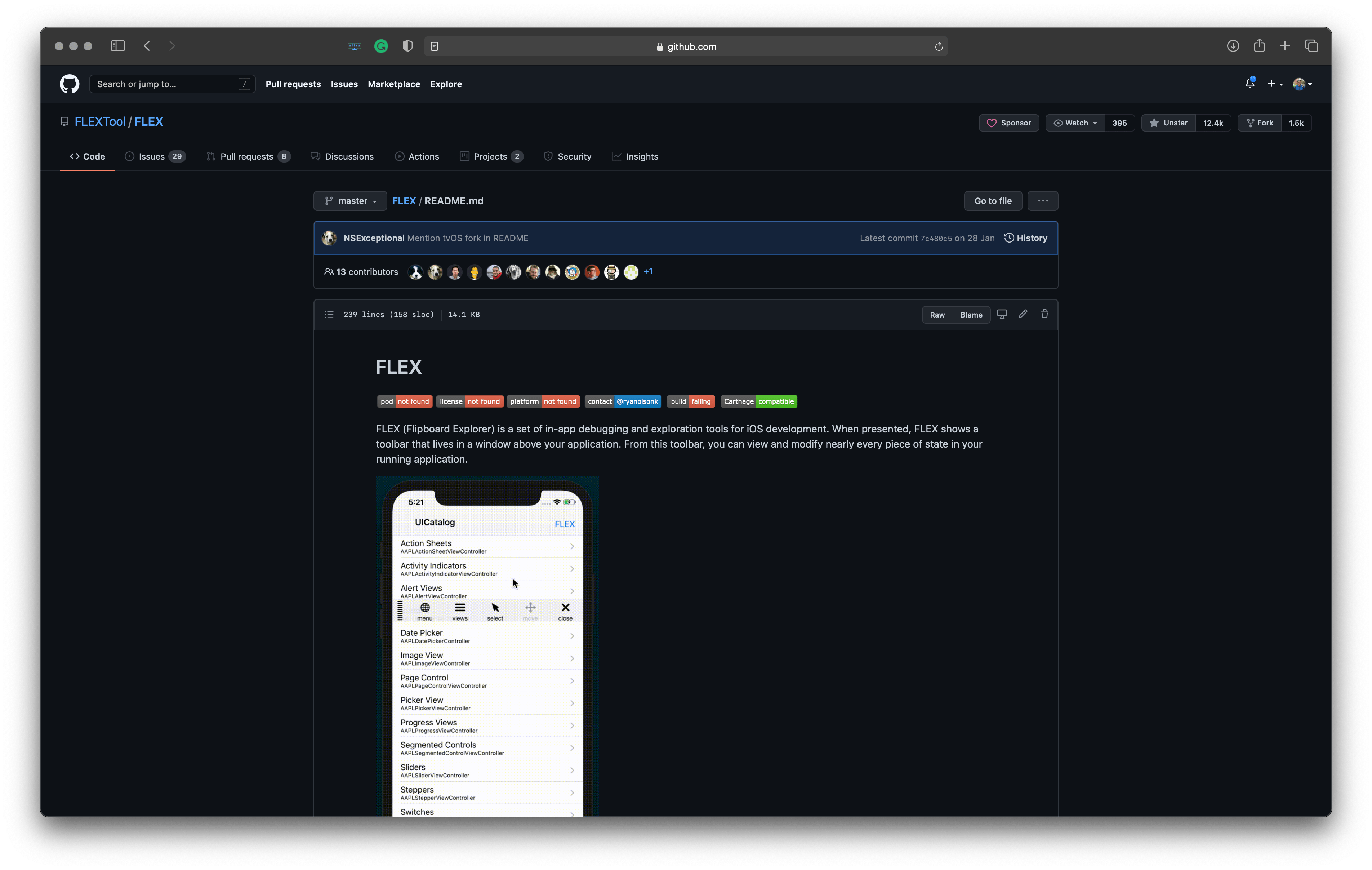The image size is (1372, 870).
Task: Open the repository Pull requests tab
Action: tap(248, 156)
